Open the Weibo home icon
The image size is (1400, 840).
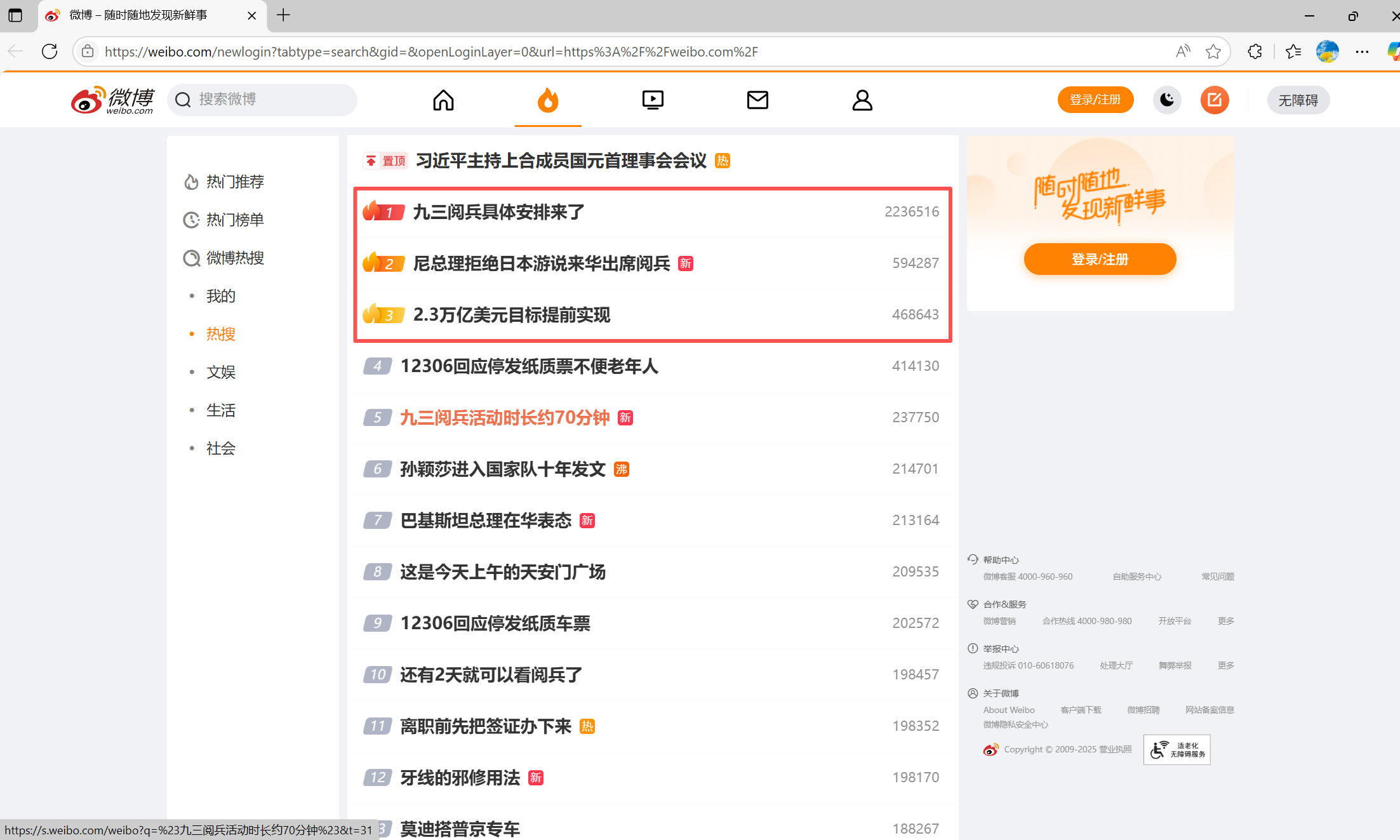pyautogui.click(x=443, y=100)
